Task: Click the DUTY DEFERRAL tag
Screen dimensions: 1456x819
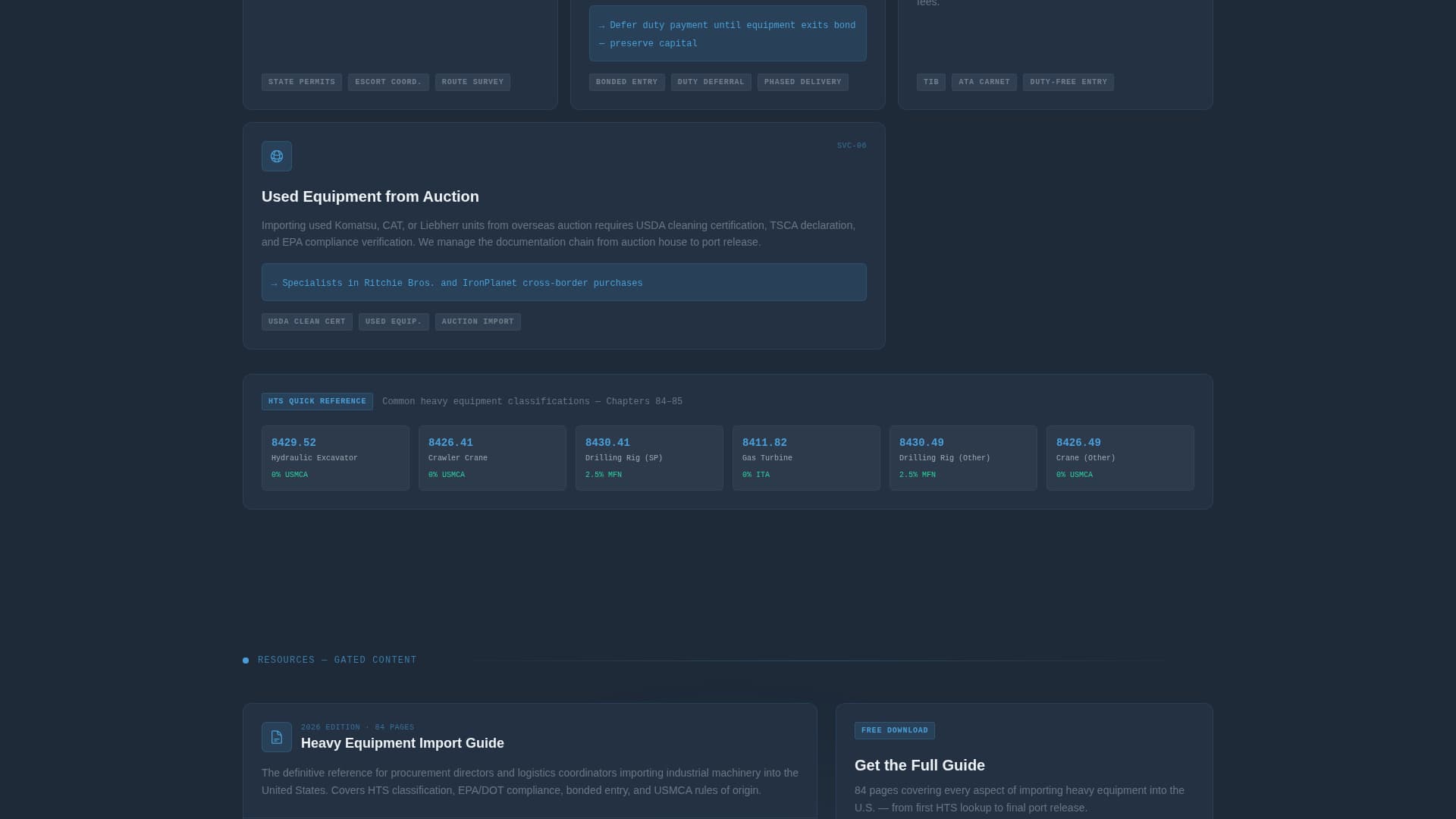Action: point(711,82)
